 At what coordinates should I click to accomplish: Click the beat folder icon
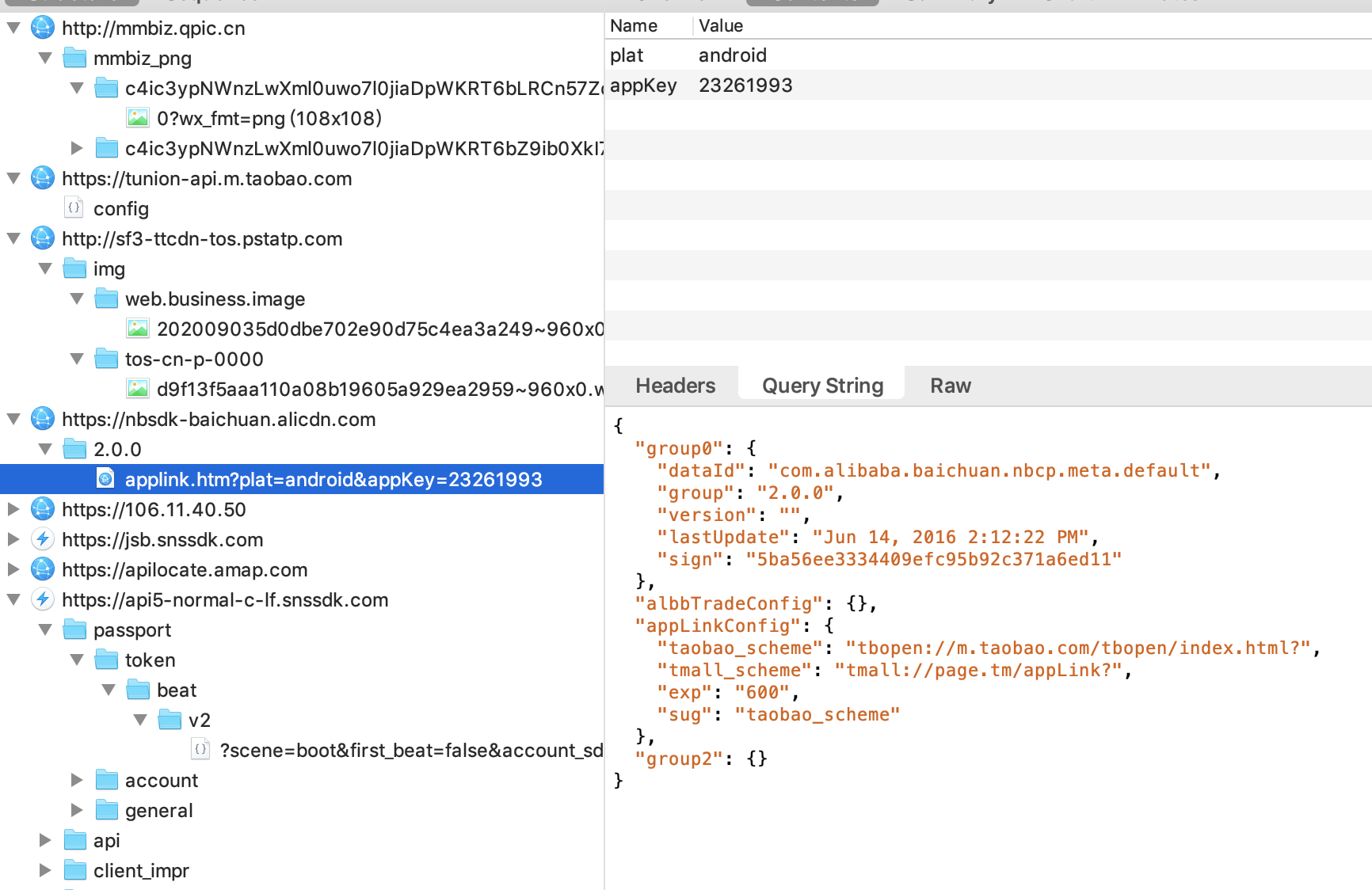click(x=138, y=690)
